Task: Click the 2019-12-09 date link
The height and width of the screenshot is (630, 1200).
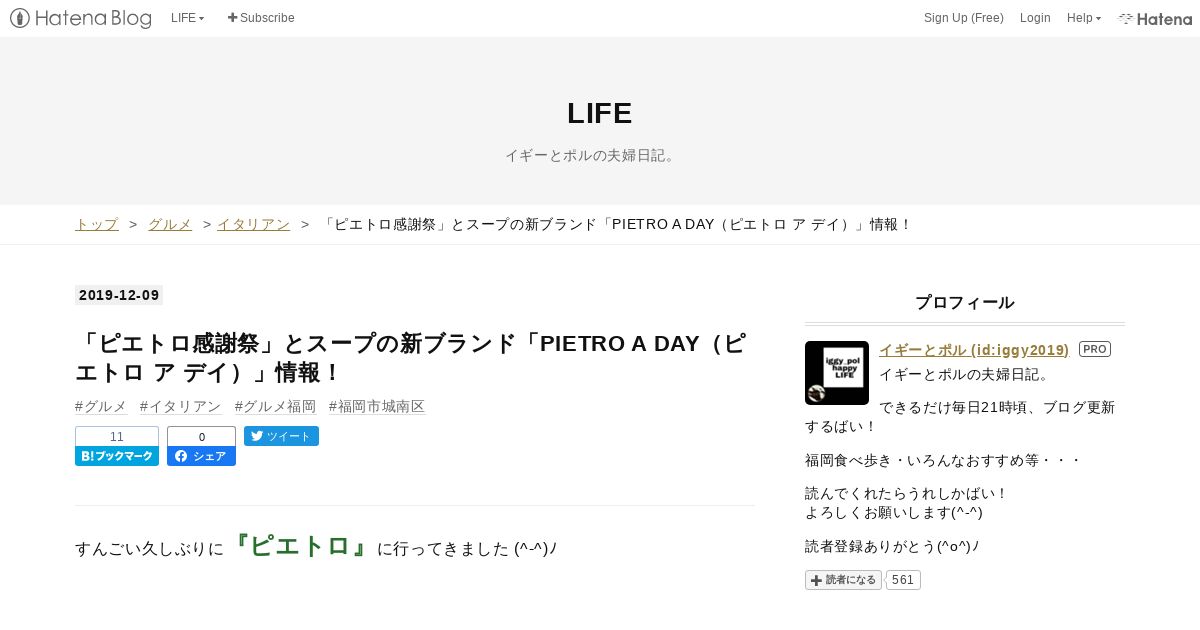Action: [x=119, y=295]
